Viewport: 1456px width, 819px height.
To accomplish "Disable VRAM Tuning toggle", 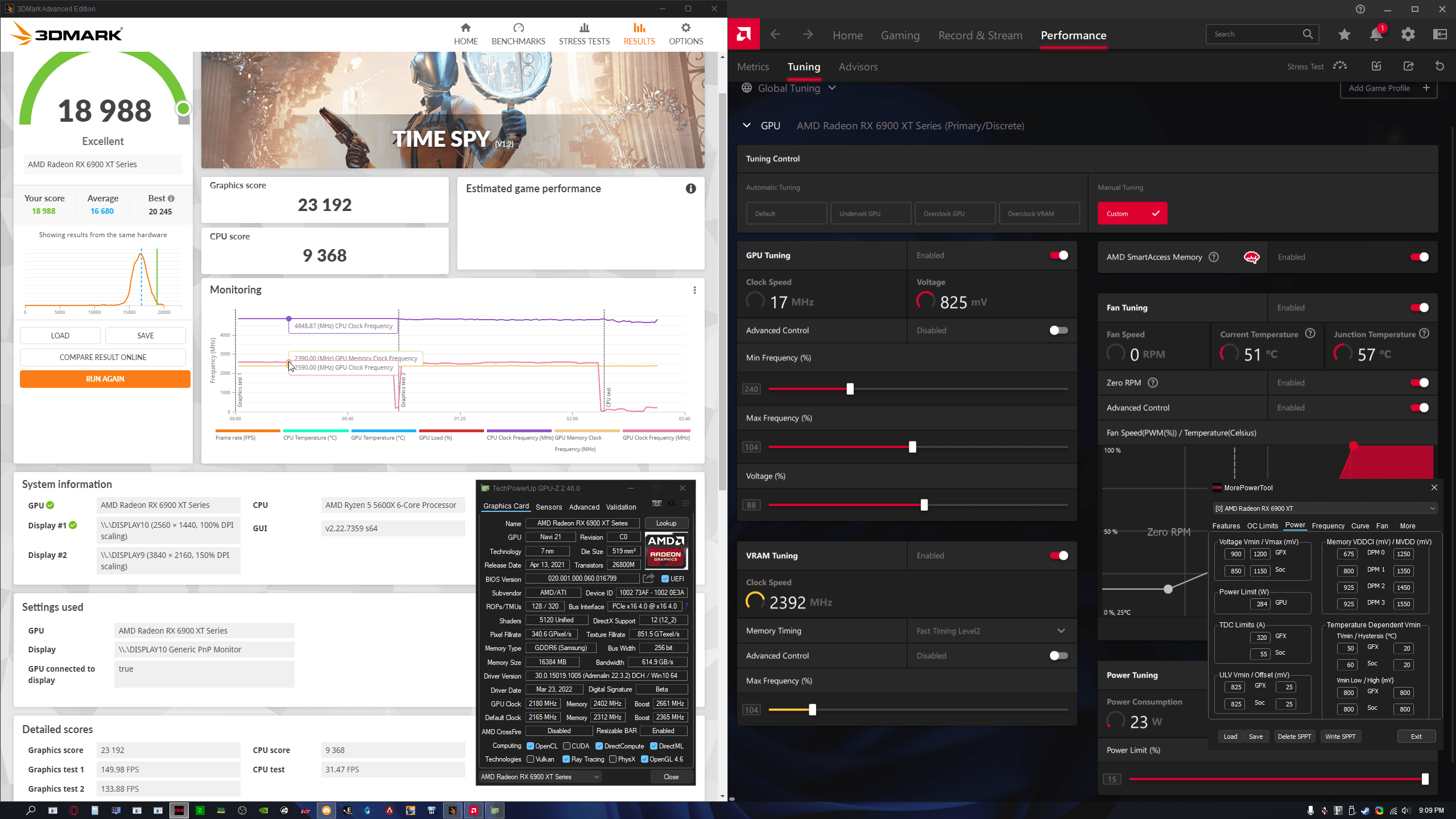I will pyautogui.click(x=1058, y=556).
